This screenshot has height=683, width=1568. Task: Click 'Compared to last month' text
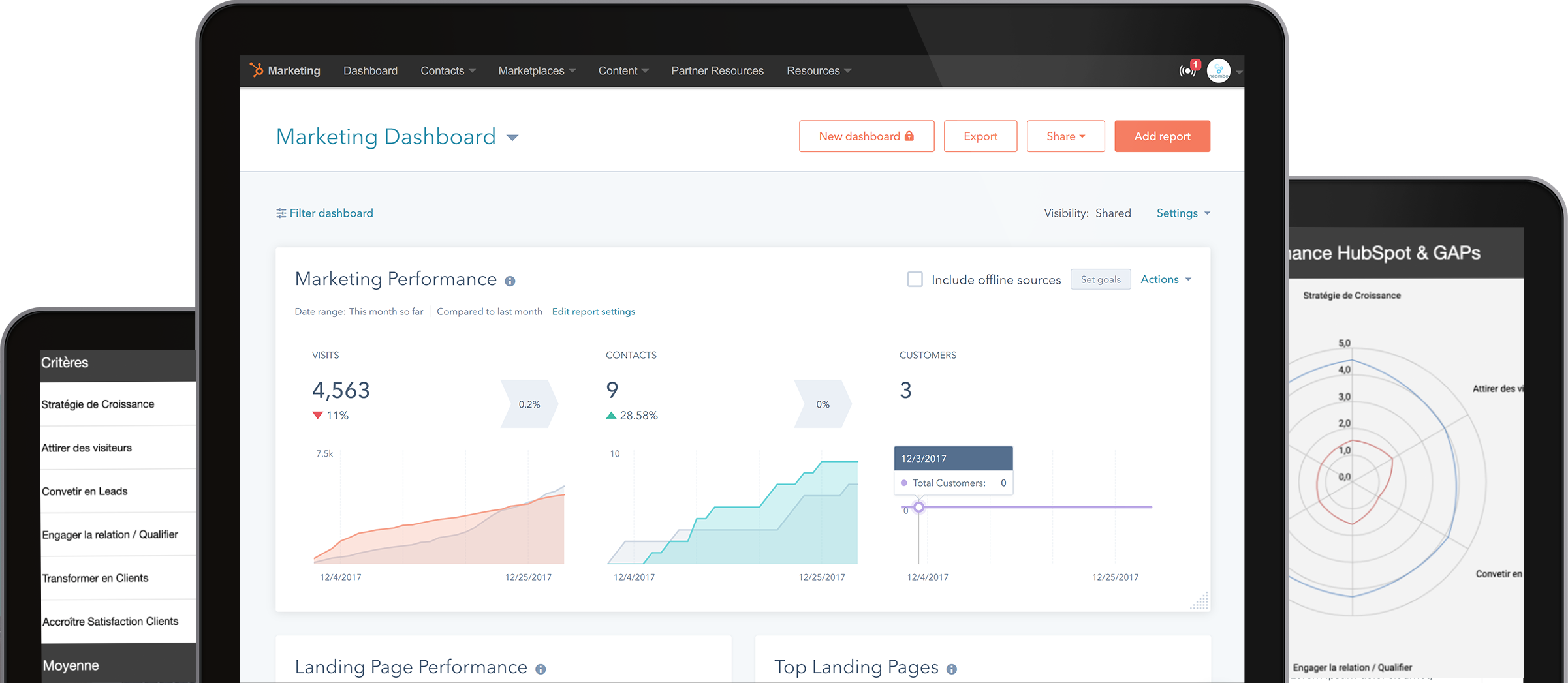click(x=490, y=312)
